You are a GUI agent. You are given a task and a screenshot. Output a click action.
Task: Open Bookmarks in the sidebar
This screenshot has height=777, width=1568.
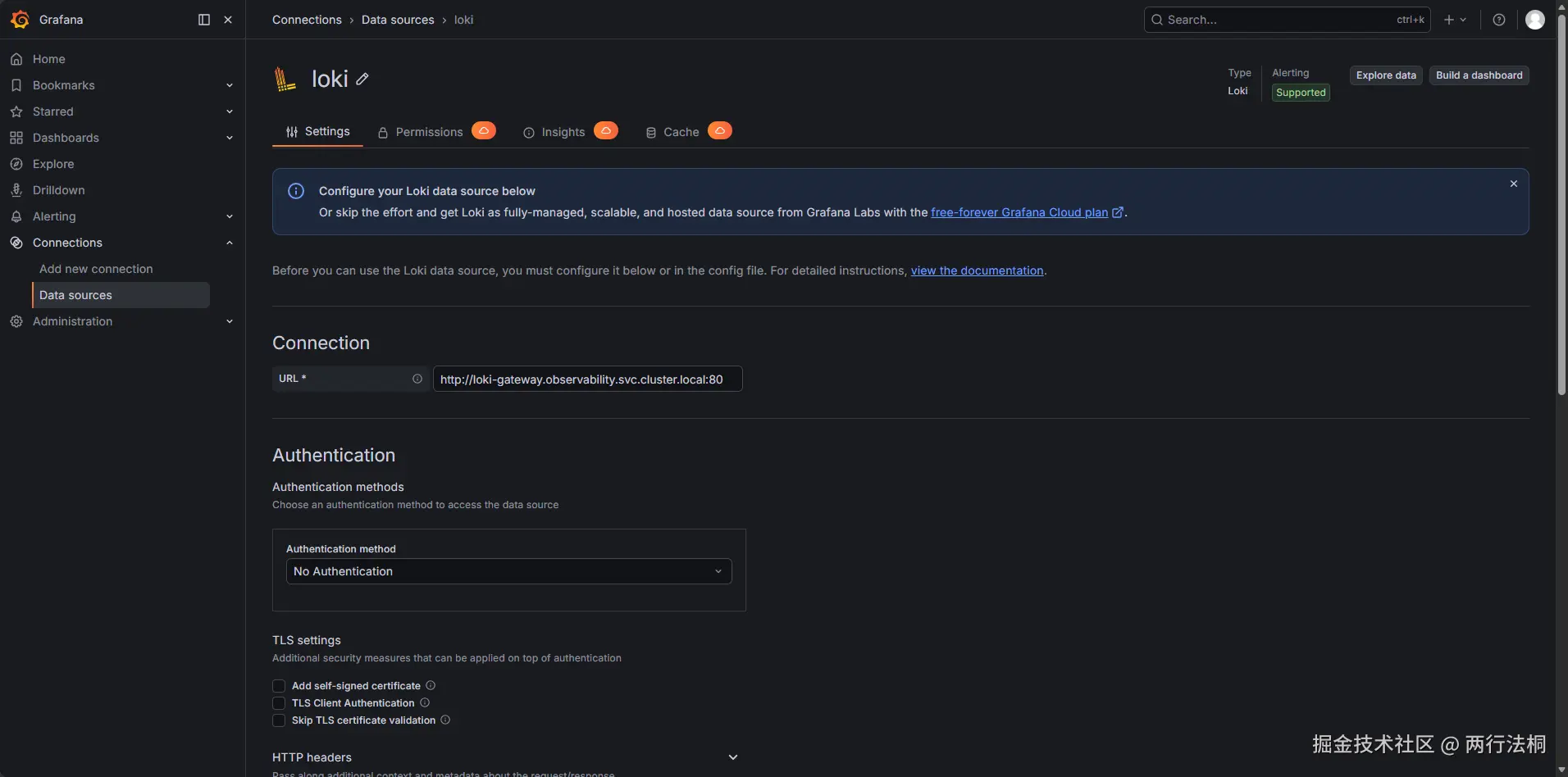(64, 85)
